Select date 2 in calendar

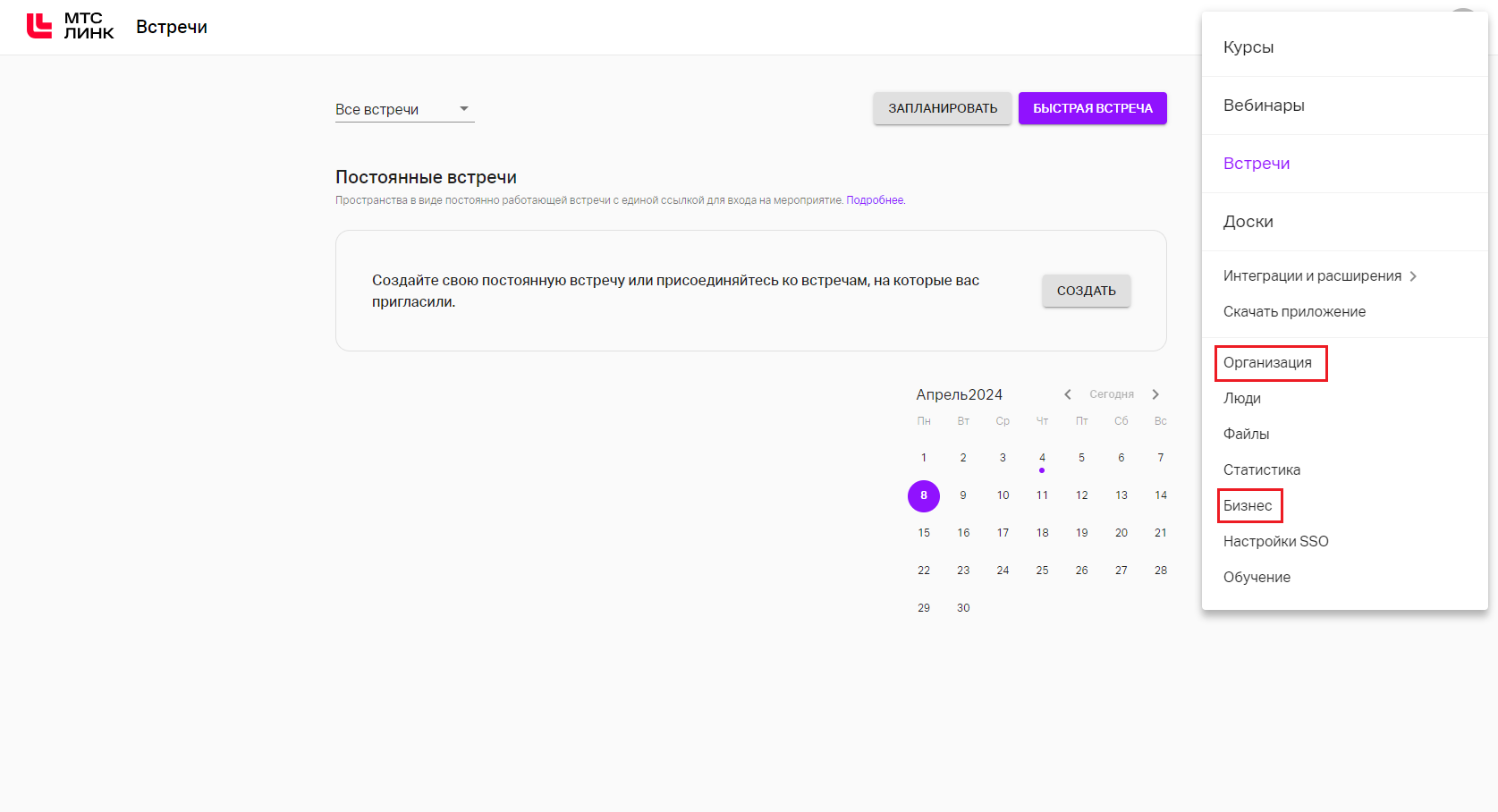(x=963, y=458)
